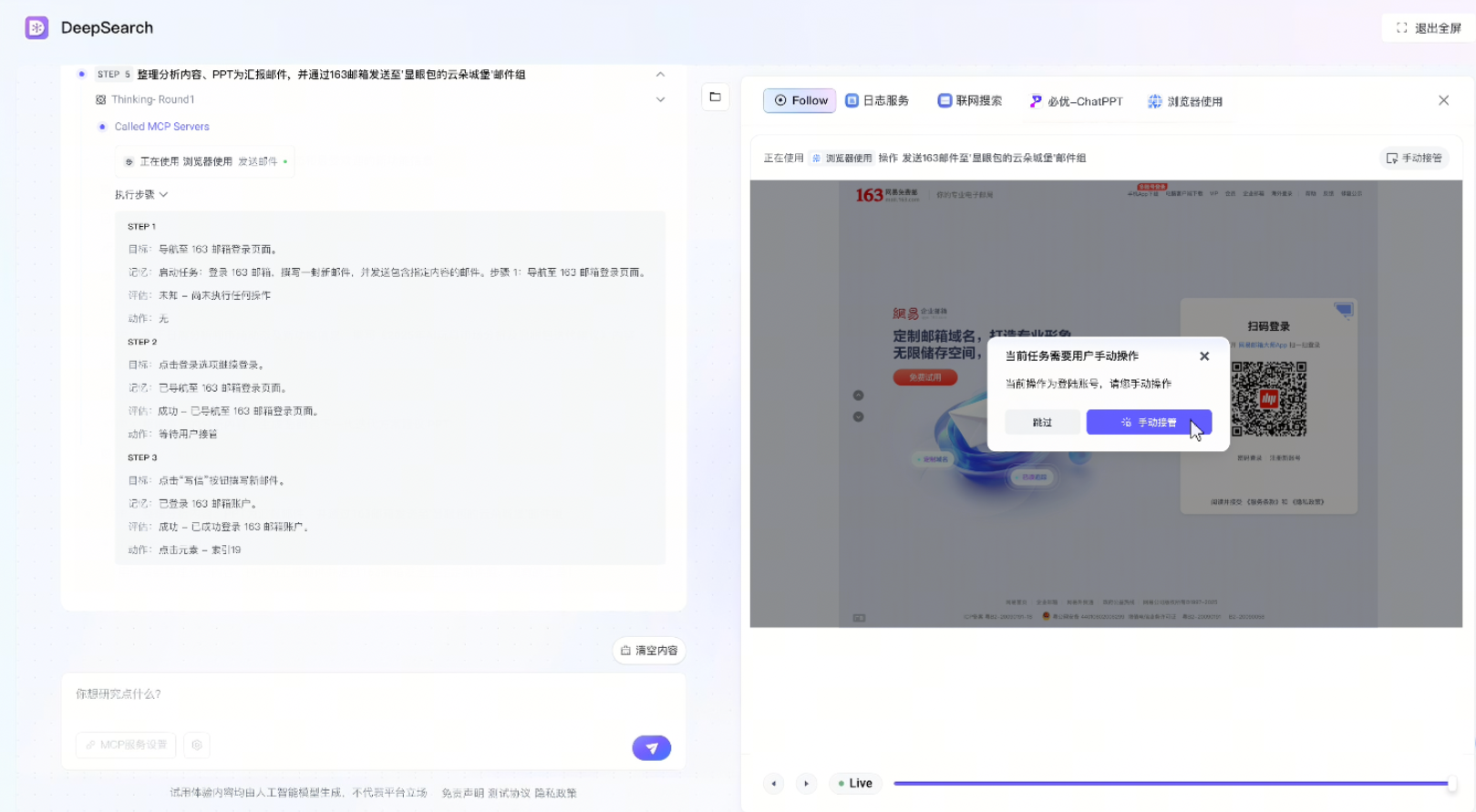Click text '动作: 等待用户接管'
This screenshot has width=1476, height=812.
(172, 434)
